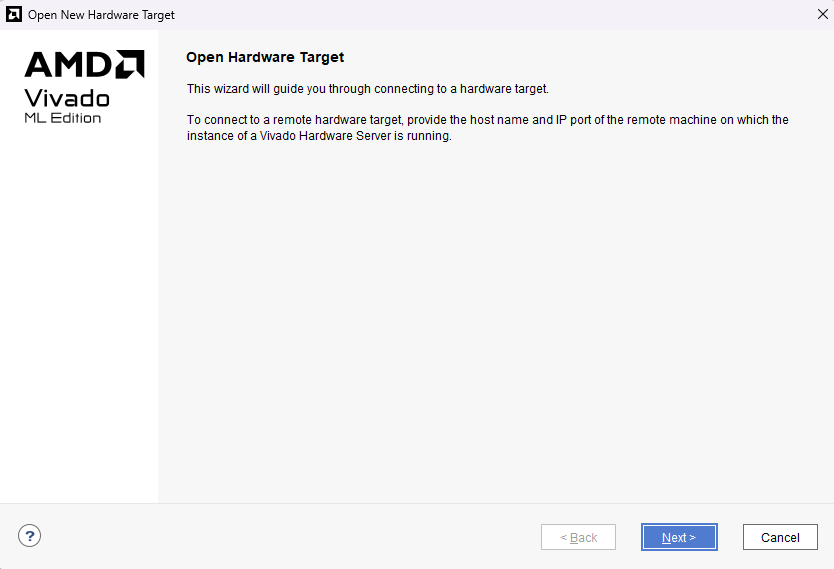The image size is (834, 569).
Task: Click the help question mark icon
Action: [x=30, y=535]
